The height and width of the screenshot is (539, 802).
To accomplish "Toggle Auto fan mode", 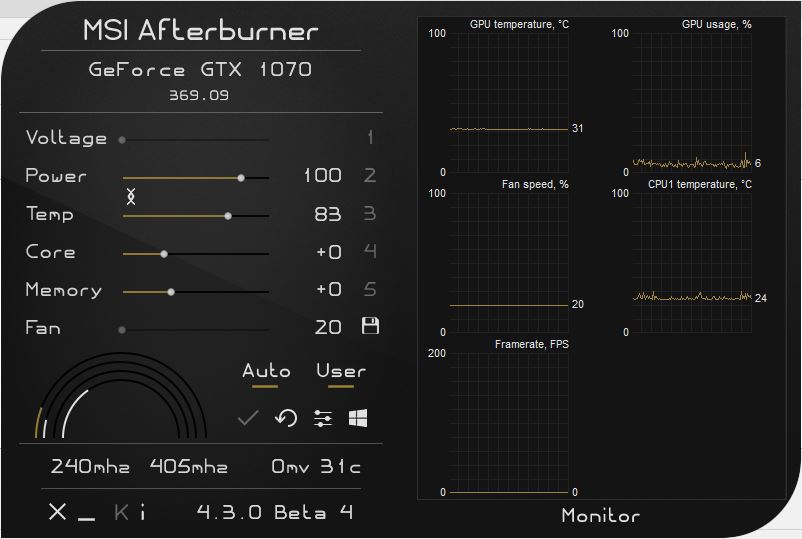I will [x=266, y=371].
